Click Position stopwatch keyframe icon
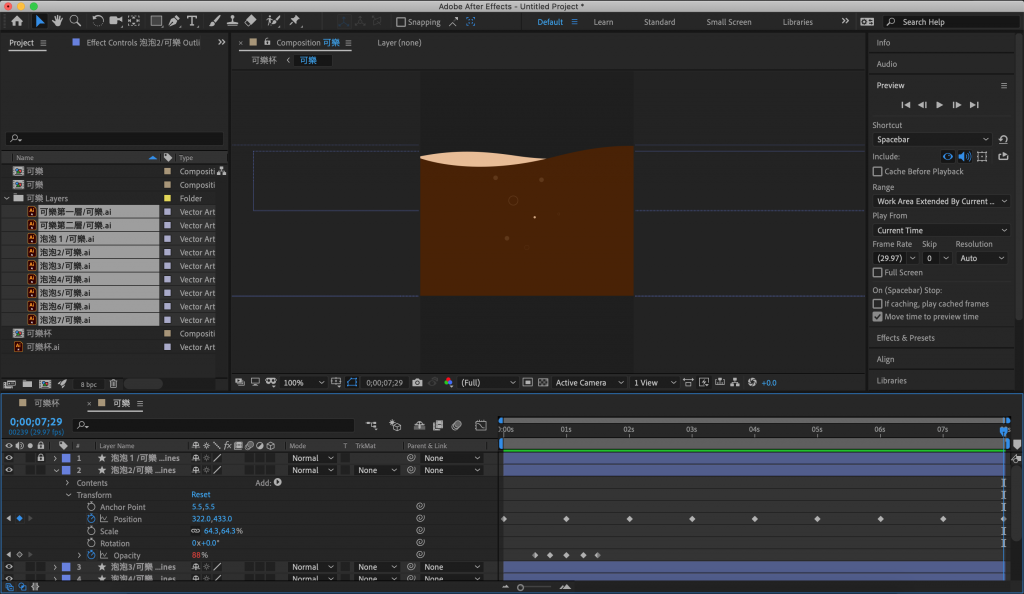The image size is (1024, 594). click(x=90, y=519)
